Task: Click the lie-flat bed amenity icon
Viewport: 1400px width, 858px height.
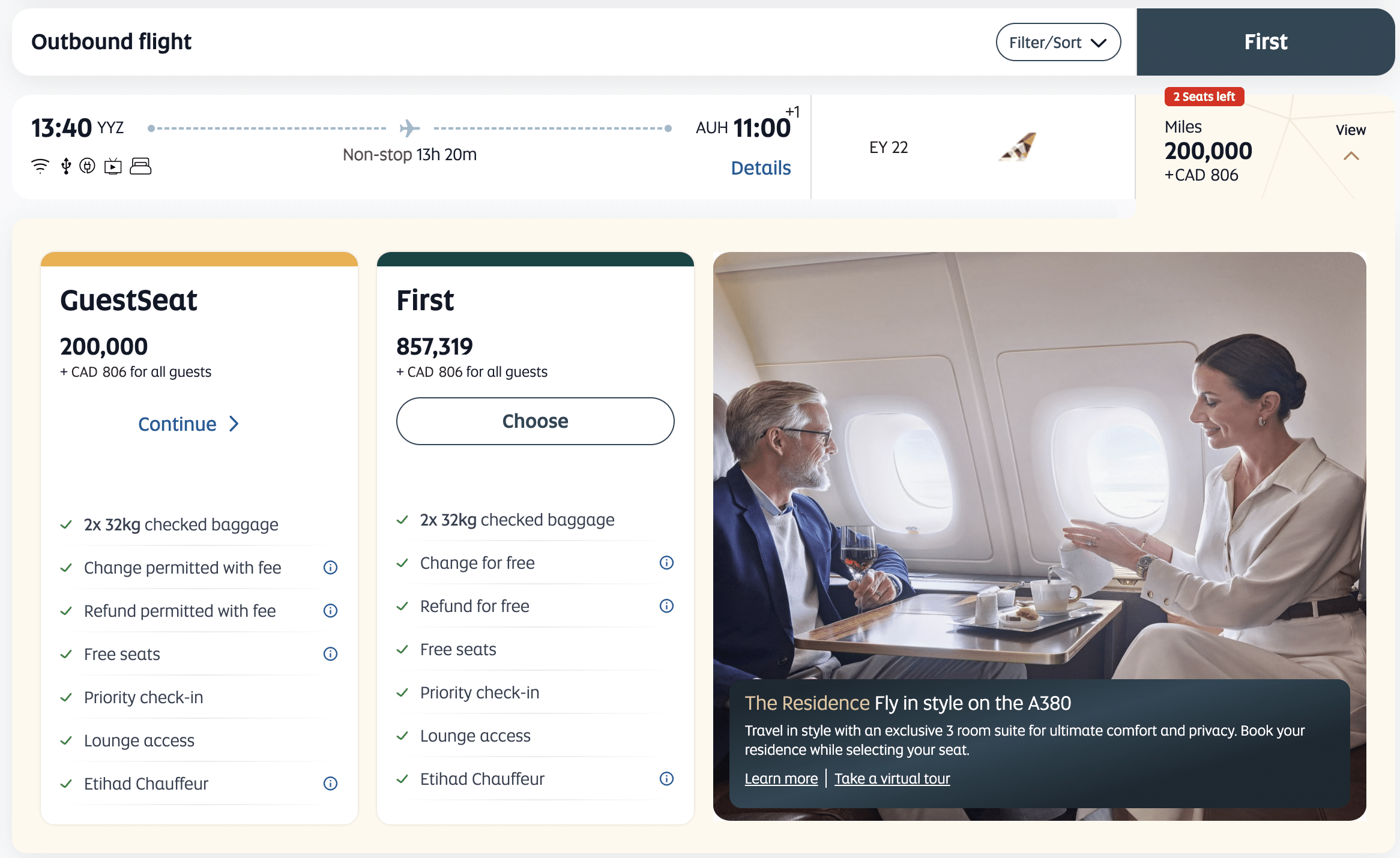Action: tap(140, 166)
